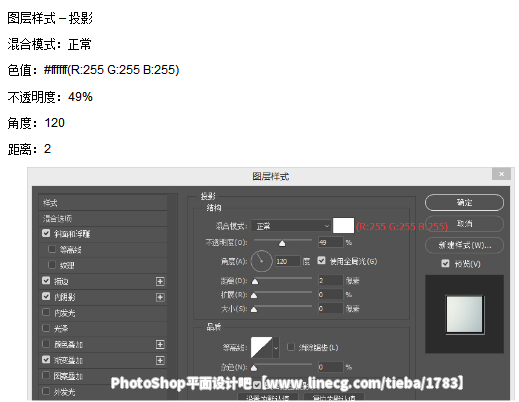The width and height of the screenshot is (519, 402).
Task: Enable the 消除锯齿 checkbox
Action: [291, 347]
